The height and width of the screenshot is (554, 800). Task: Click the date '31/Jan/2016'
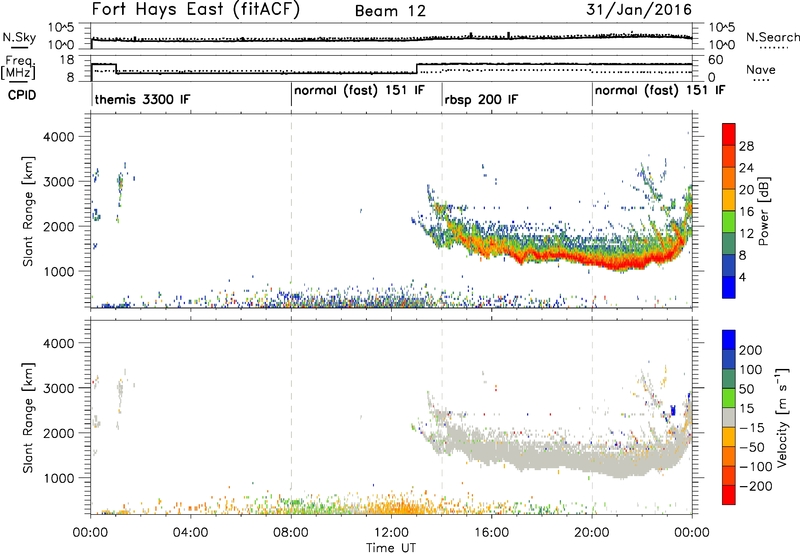[x=639, y=9]
